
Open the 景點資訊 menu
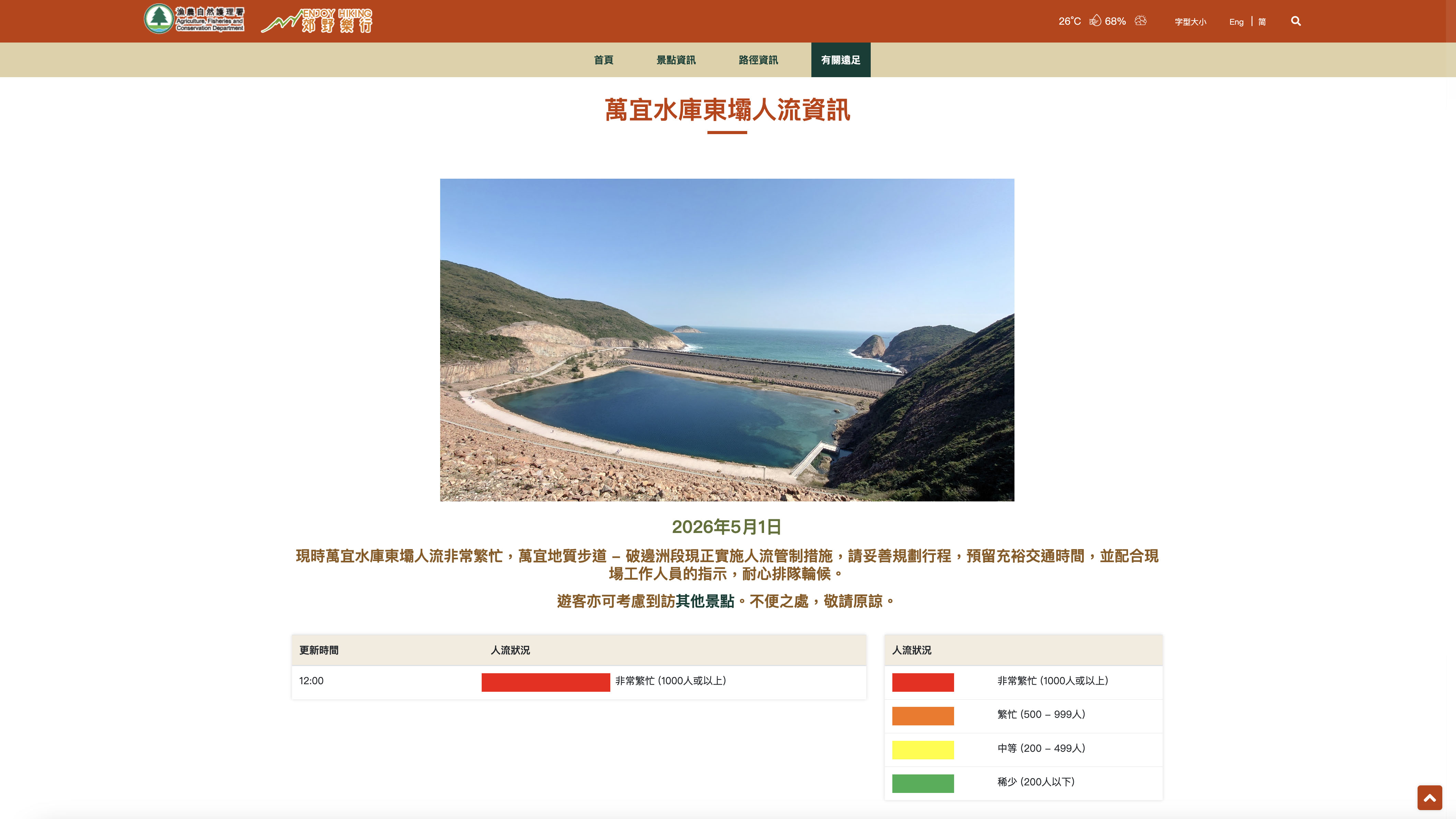(676, 60)
